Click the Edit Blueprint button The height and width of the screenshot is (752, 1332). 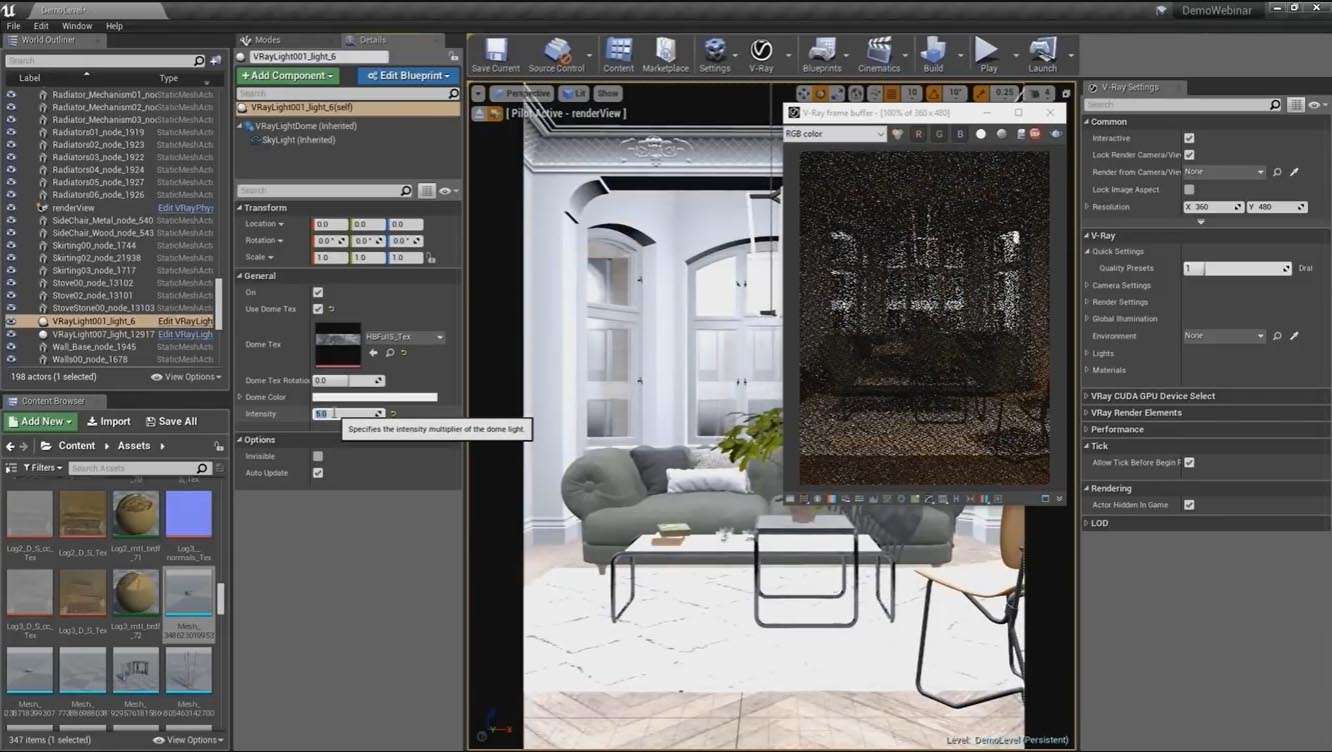click(408, 76)
